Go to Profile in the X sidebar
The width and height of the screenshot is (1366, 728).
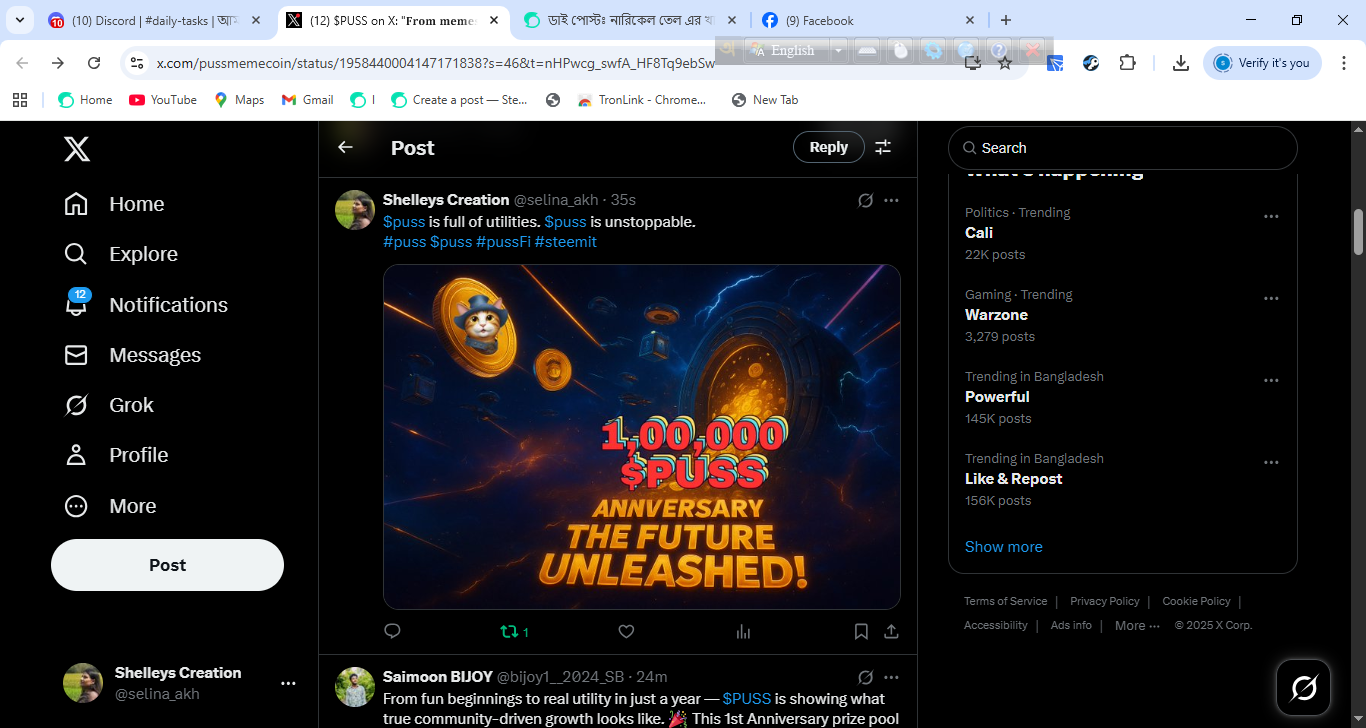coord(116,455)
